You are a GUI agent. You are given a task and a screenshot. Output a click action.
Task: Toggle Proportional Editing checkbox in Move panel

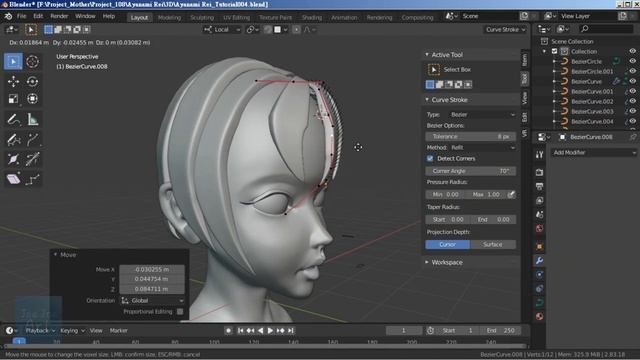coord(180,312)
